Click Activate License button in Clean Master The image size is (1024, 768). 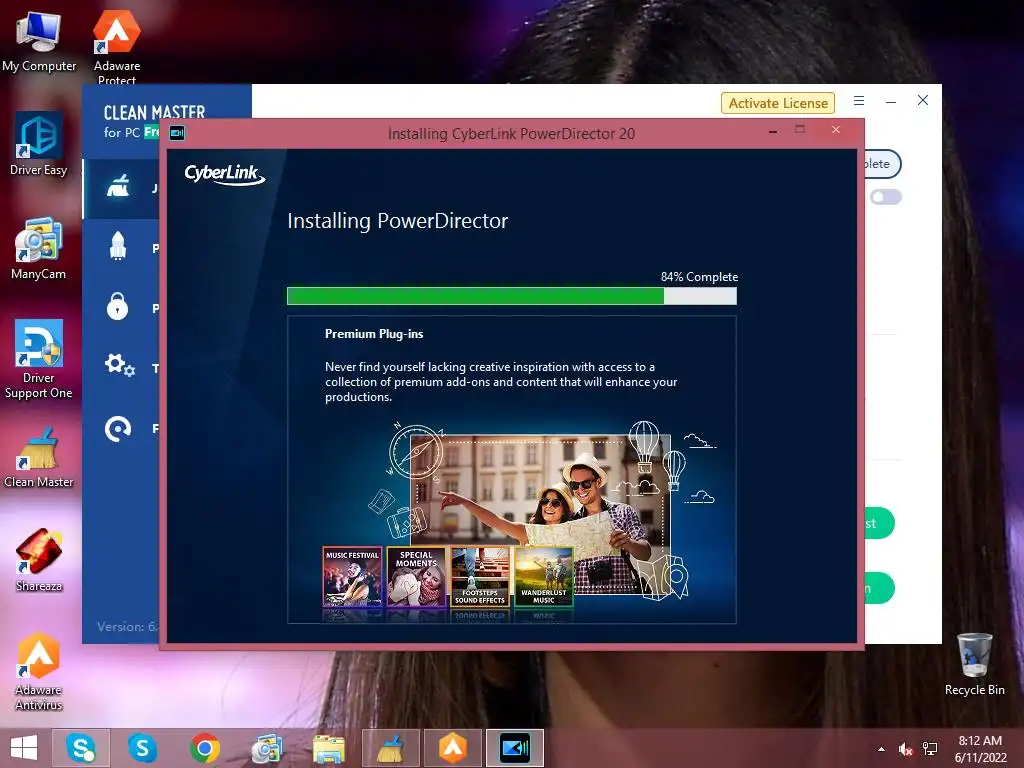coord(778,103)
